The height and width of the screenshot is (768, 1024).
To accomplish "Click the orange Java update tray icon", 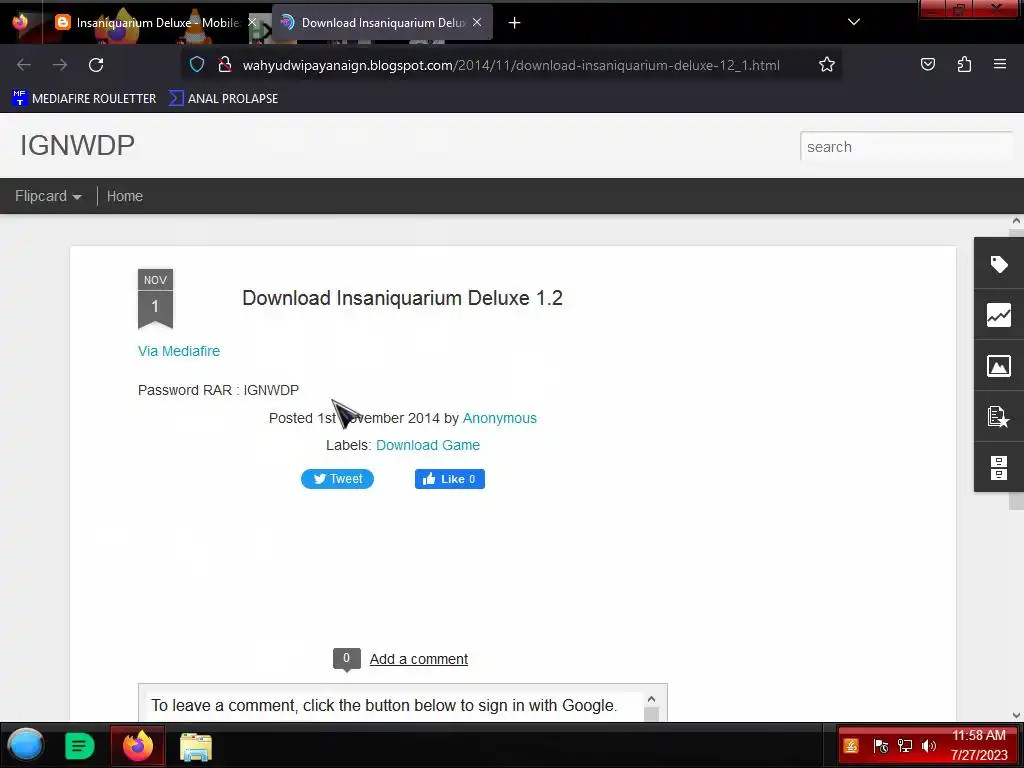I will point(851,745).
